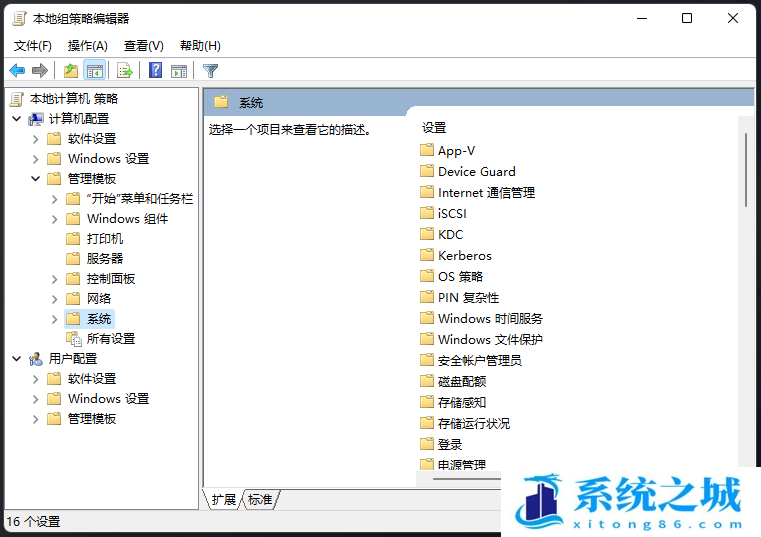Select the KDC folder icon
This screenshot has height=537, width=761.
point(427,234)
